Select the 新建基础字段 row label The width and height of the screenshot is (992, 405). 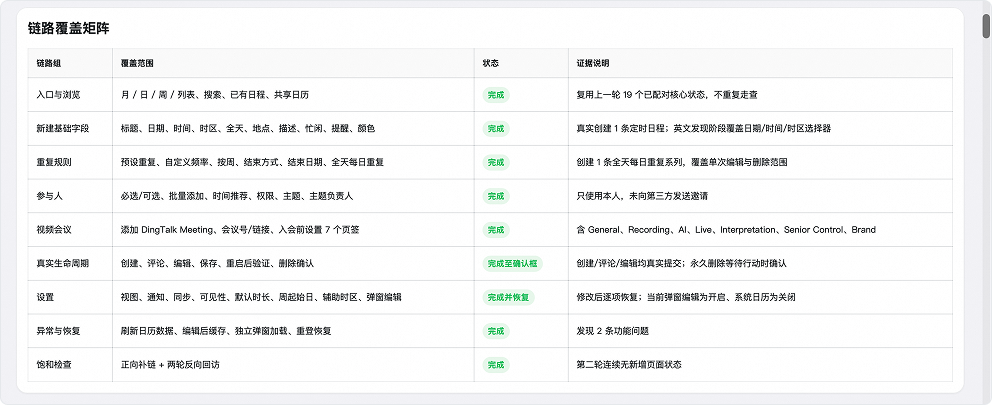63,128
